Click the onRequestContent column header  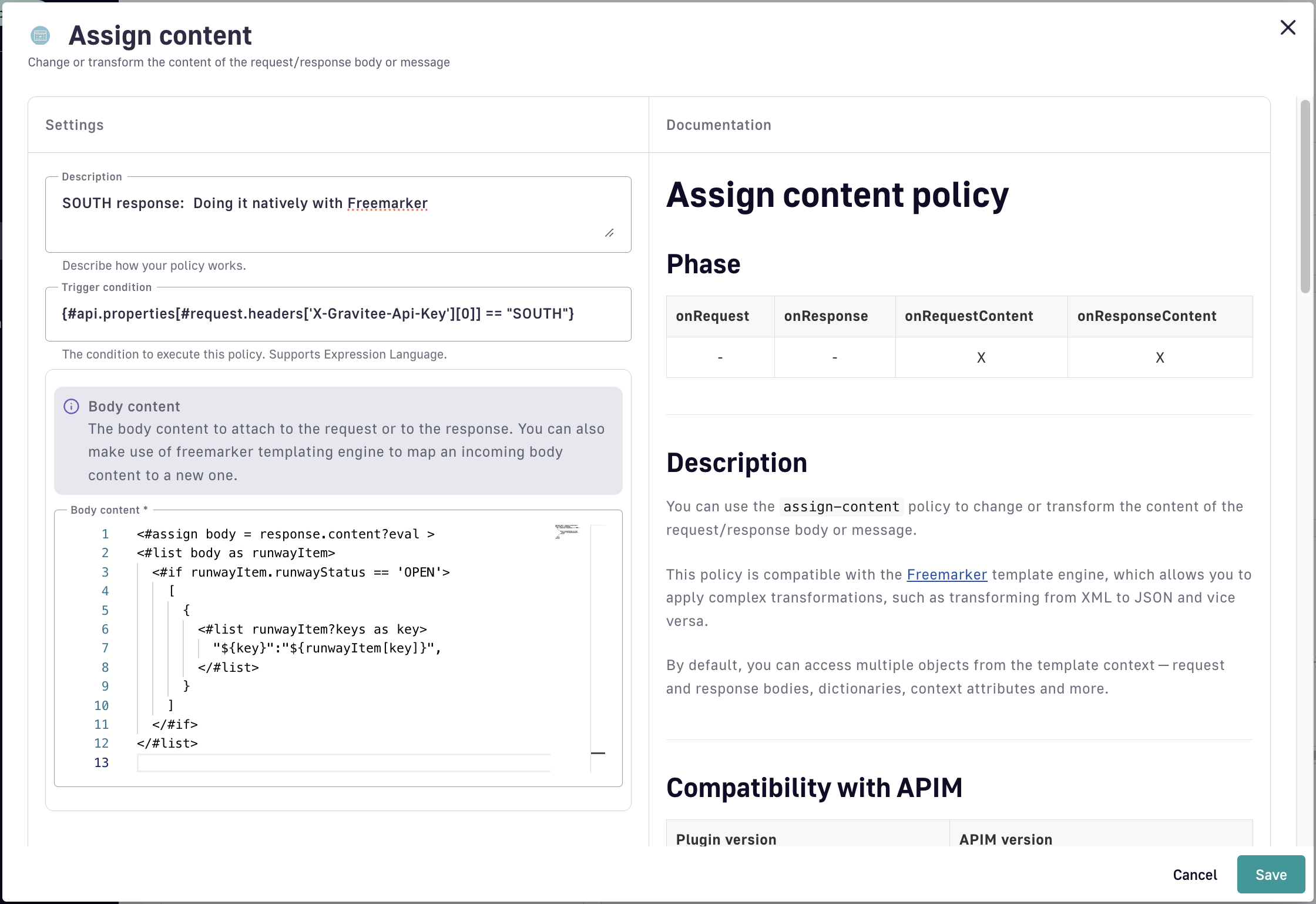[x=968, y=316]
